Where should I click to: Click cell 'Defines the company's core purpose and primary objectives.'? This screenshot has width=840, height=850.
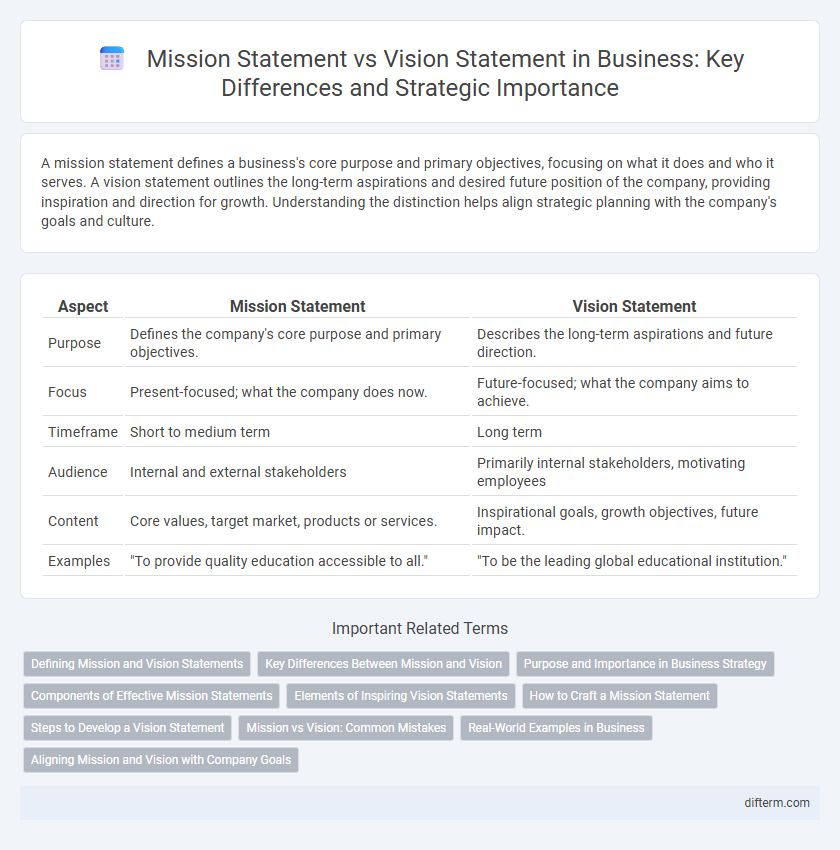pos(298,343)
